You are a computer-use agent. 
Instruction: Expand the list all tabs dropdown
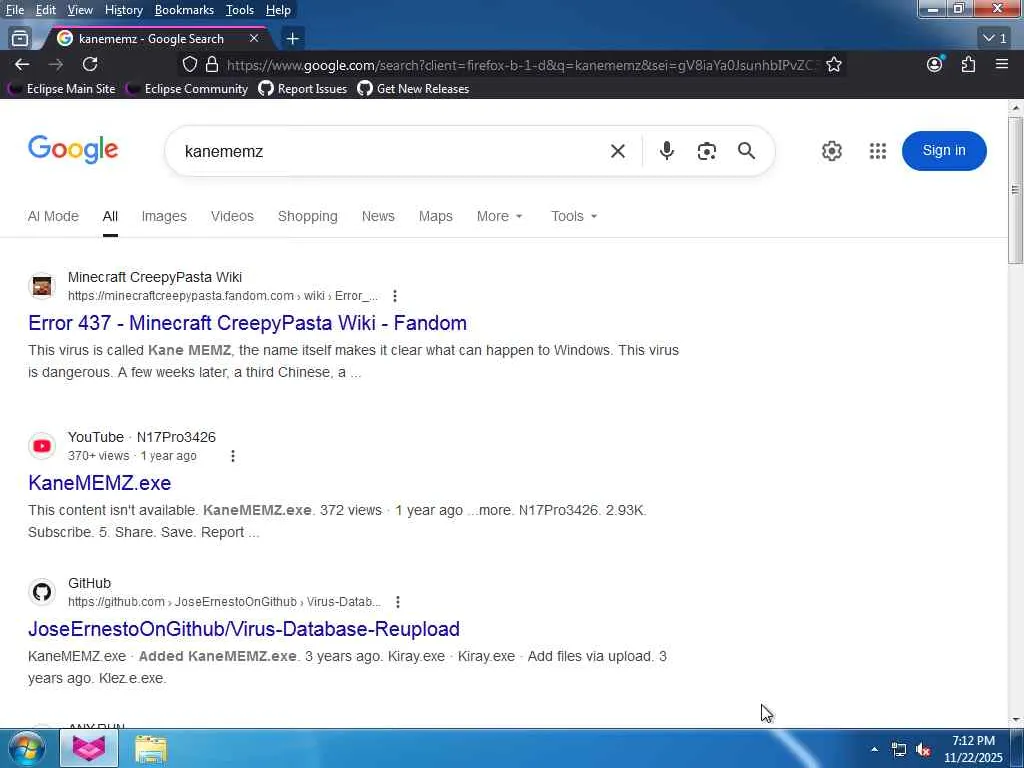996,39
